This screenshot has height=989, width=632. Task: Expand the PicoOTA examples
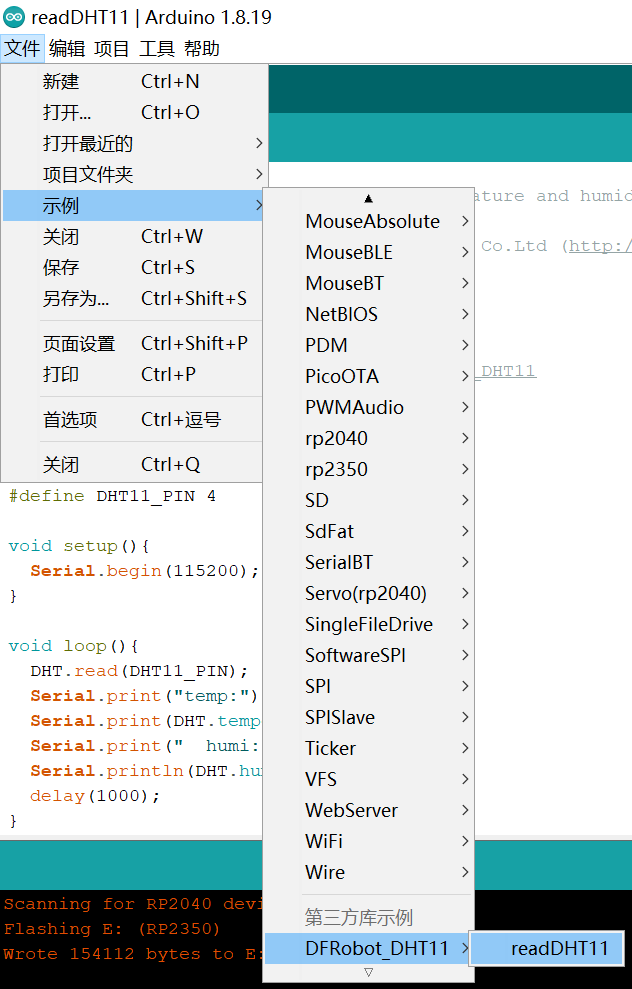368,376
